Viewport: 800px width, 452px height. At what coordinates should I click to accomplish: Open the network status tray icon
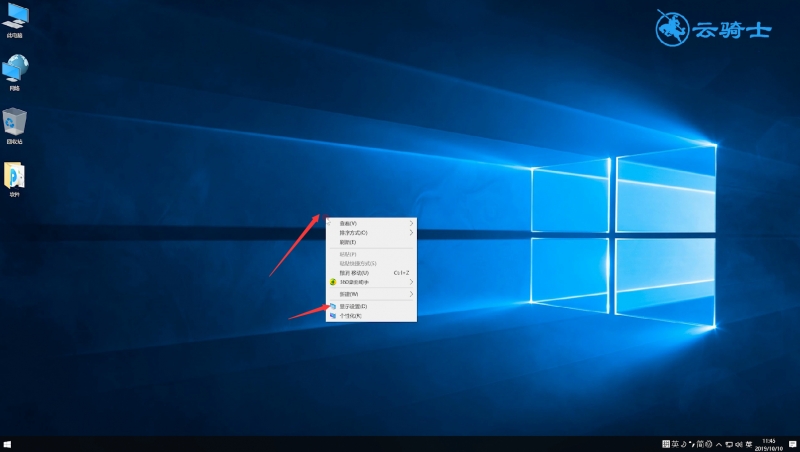pyautogui.click(x=730, y=445)
